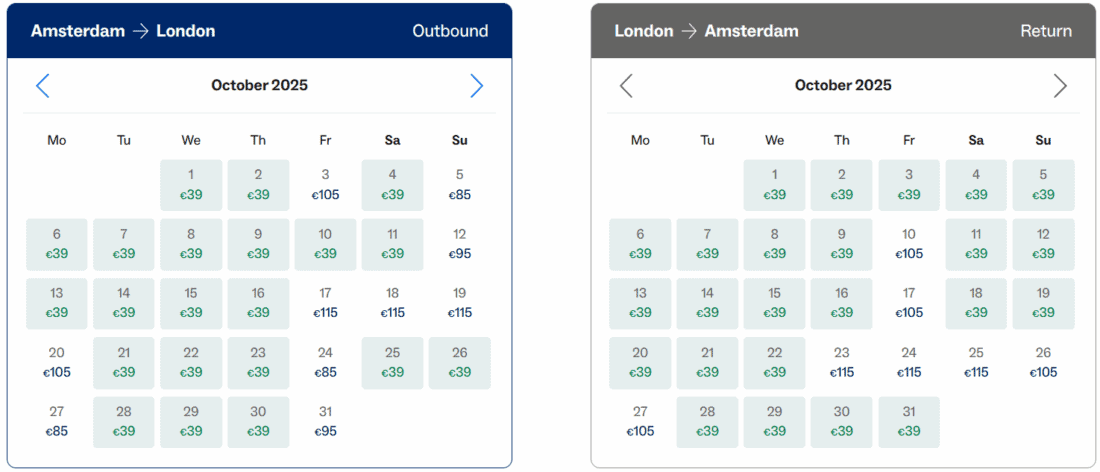Viewport: 1100px width, 472px height.
Task: Choose return October 23 at €115
Action: (842, 362)
